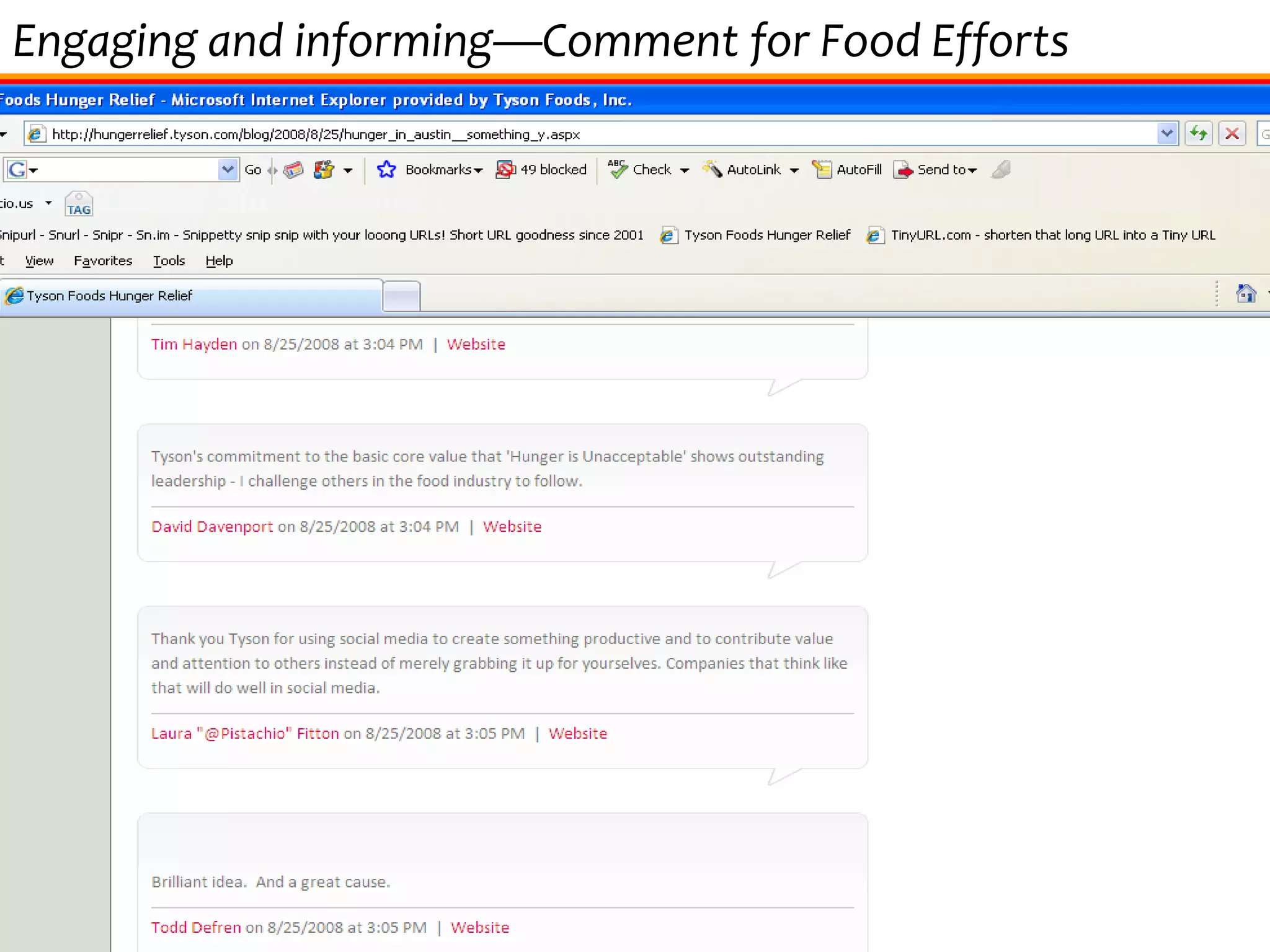Open TinyURL.com favorites bar link
This screenshot has height=952, width=1270.
click(x=1041, y=235)
